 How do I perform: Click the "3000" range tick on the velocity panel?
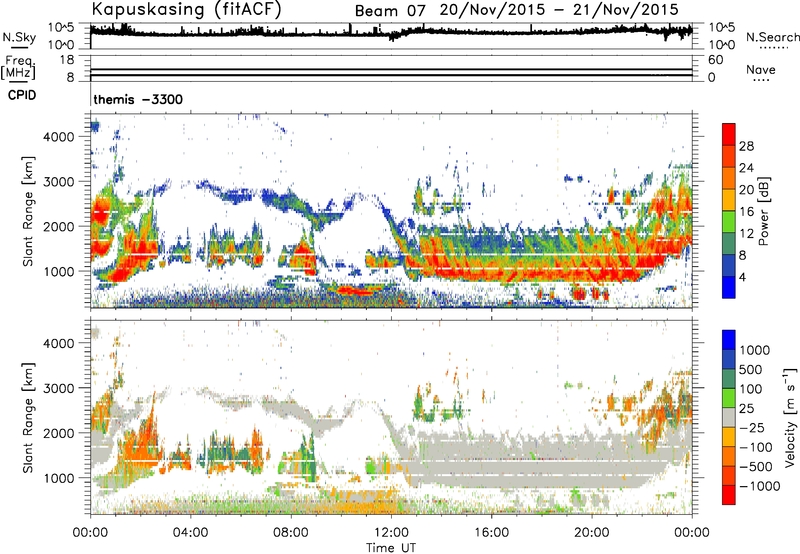click(58, 388)
